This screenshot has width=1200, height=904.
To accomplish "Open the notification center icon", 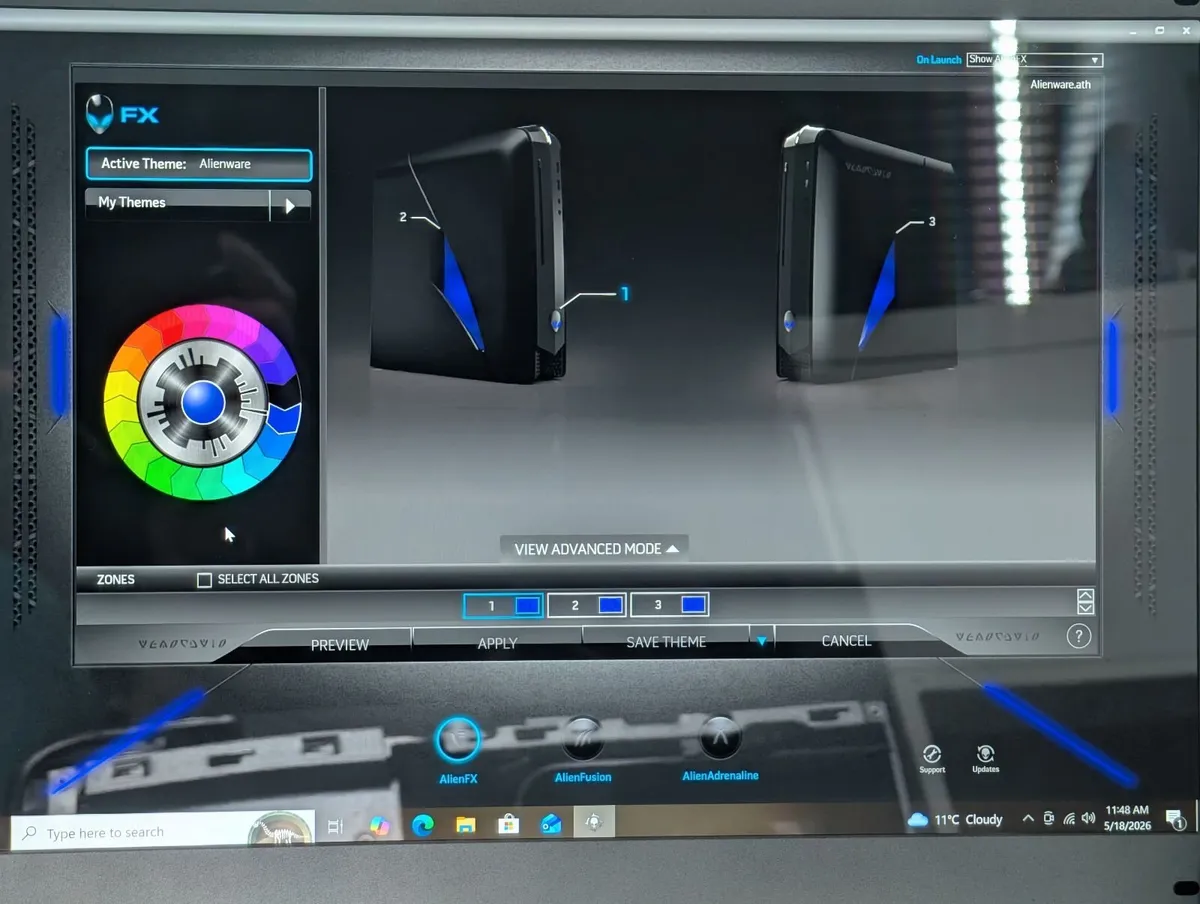I will pyautogui.click(x=1176, y=820).
